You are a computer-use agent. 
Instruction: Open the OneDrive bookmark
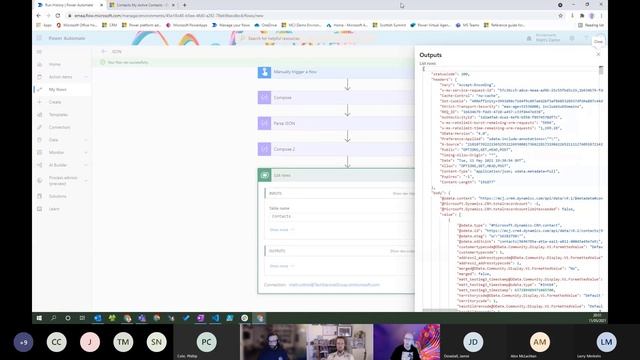pyautogui.click(x=265, y=25)
